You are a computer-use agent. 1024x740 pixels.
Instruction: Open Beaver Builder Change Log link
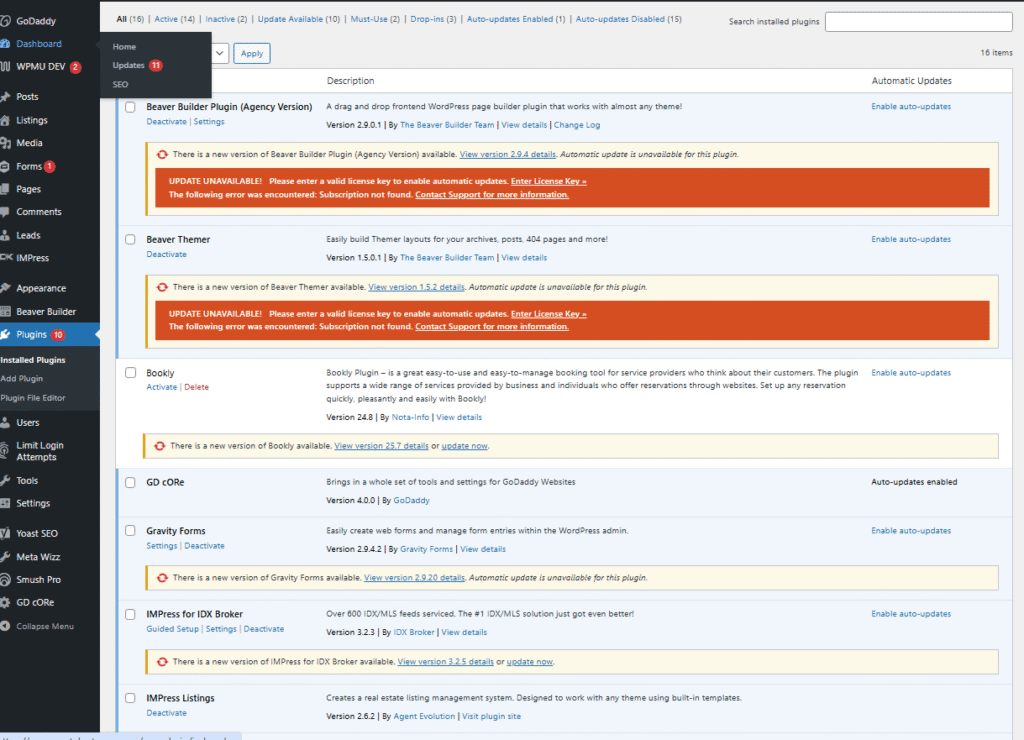(577, 125)
